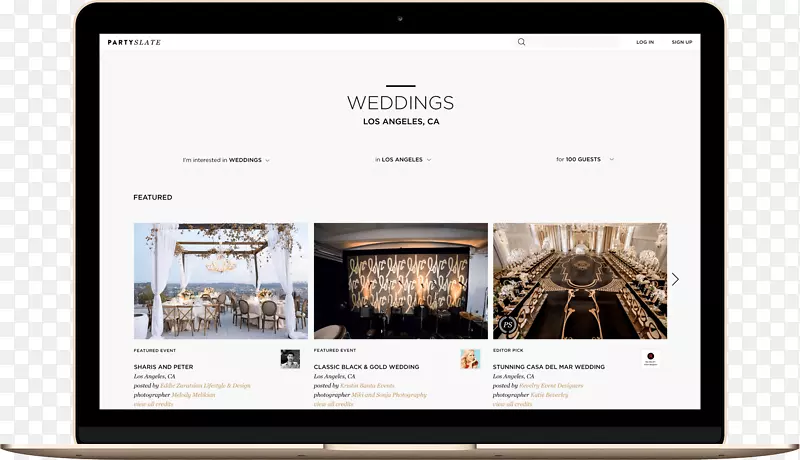Click the PartySlate logo
Screen dimensions: 800x460
134,42
